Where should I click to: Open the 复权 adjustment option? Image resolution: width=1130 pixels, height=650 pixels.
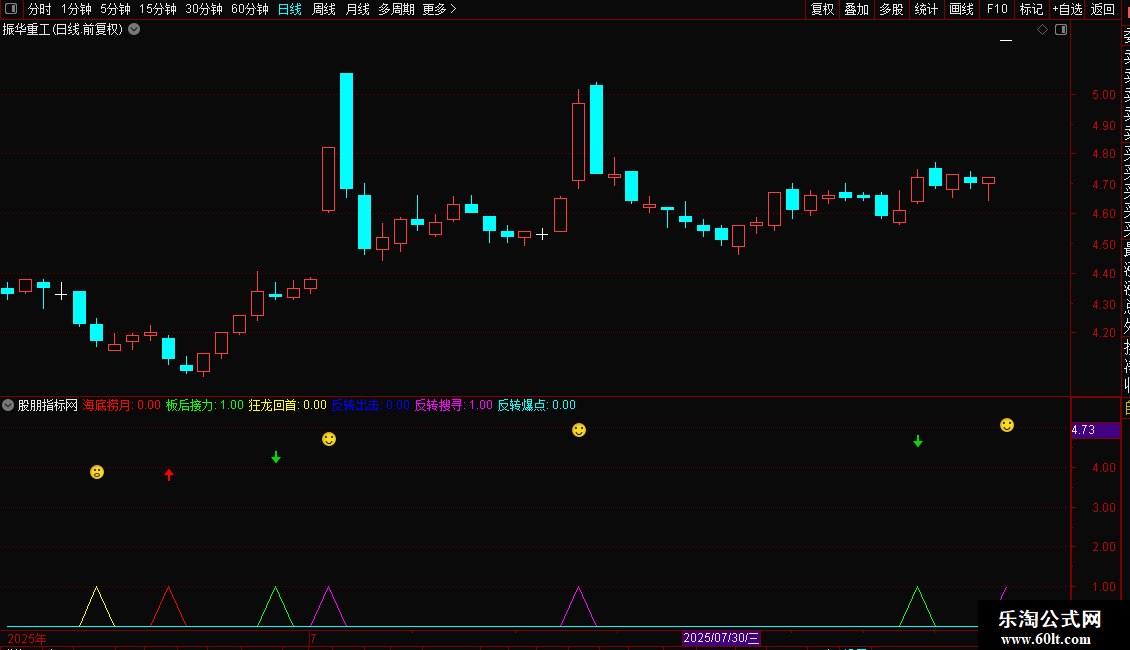pos(822,9)
